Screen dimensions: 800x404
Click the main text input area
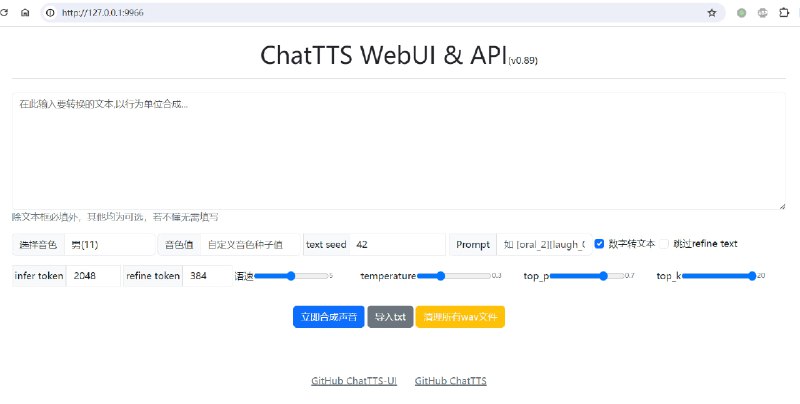[398, 150]
